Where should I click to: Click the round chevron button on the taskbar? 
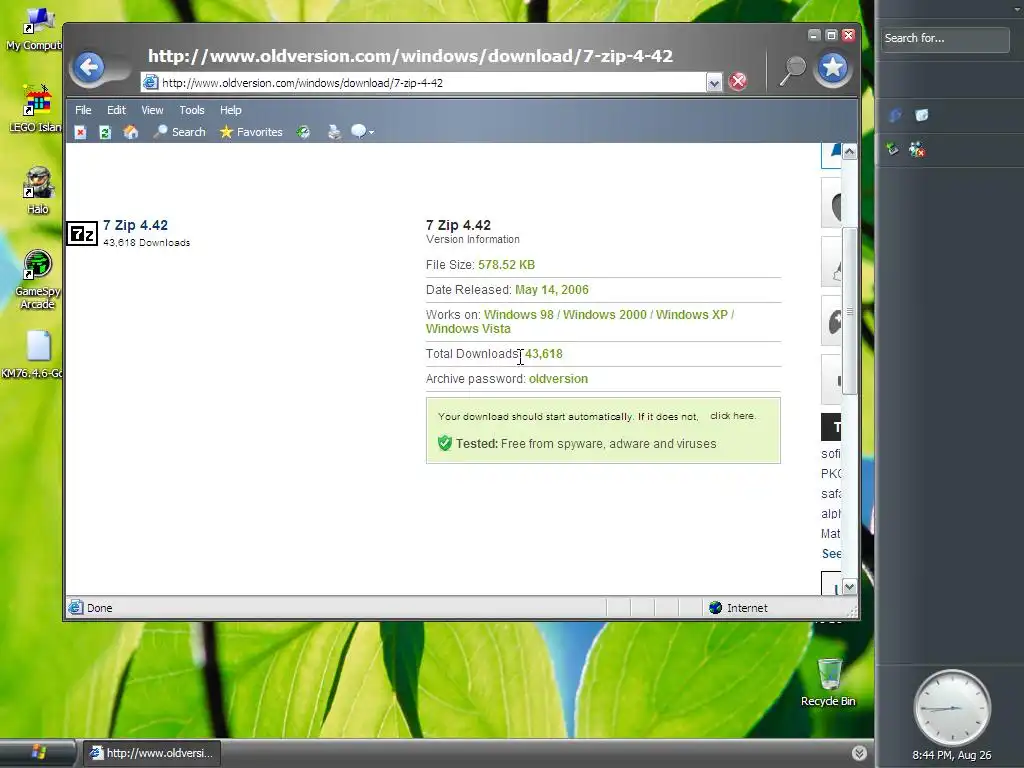(x=859, y=753)
